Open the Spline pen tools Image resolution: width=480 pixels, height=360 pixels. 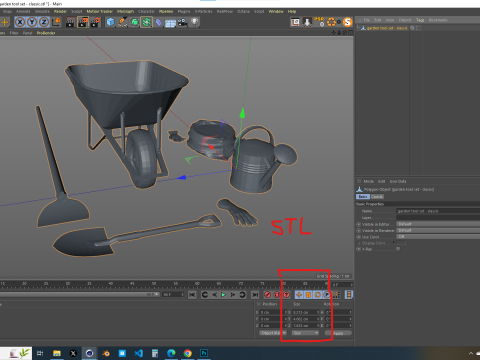click(x=122, y=22)
